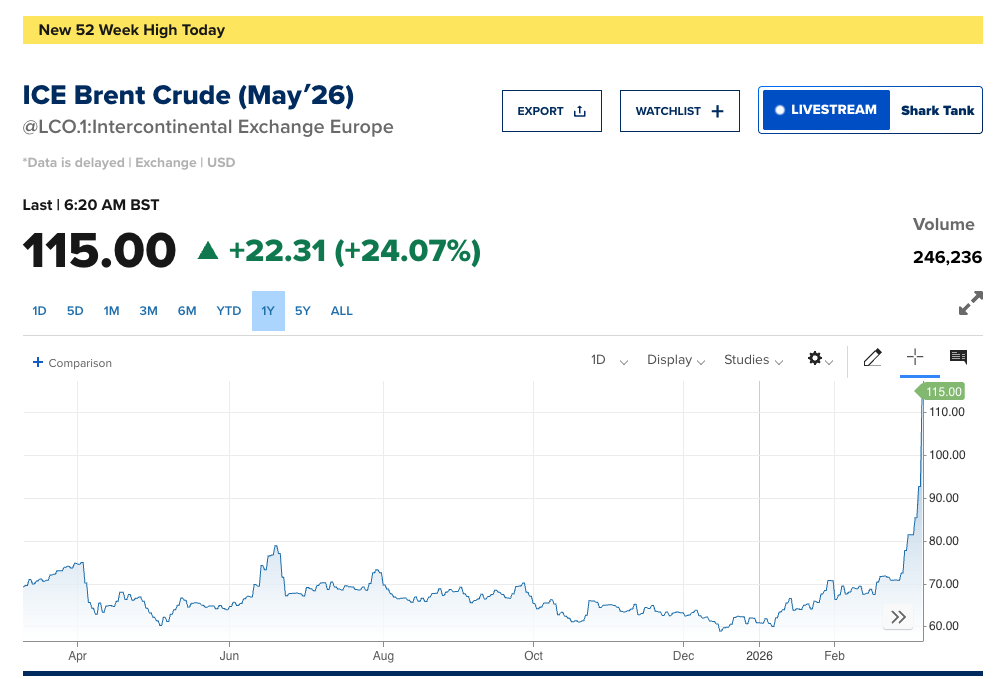Click the 115.00 price marker on axis
Screen dimensions: 993x679
[943, 392]
